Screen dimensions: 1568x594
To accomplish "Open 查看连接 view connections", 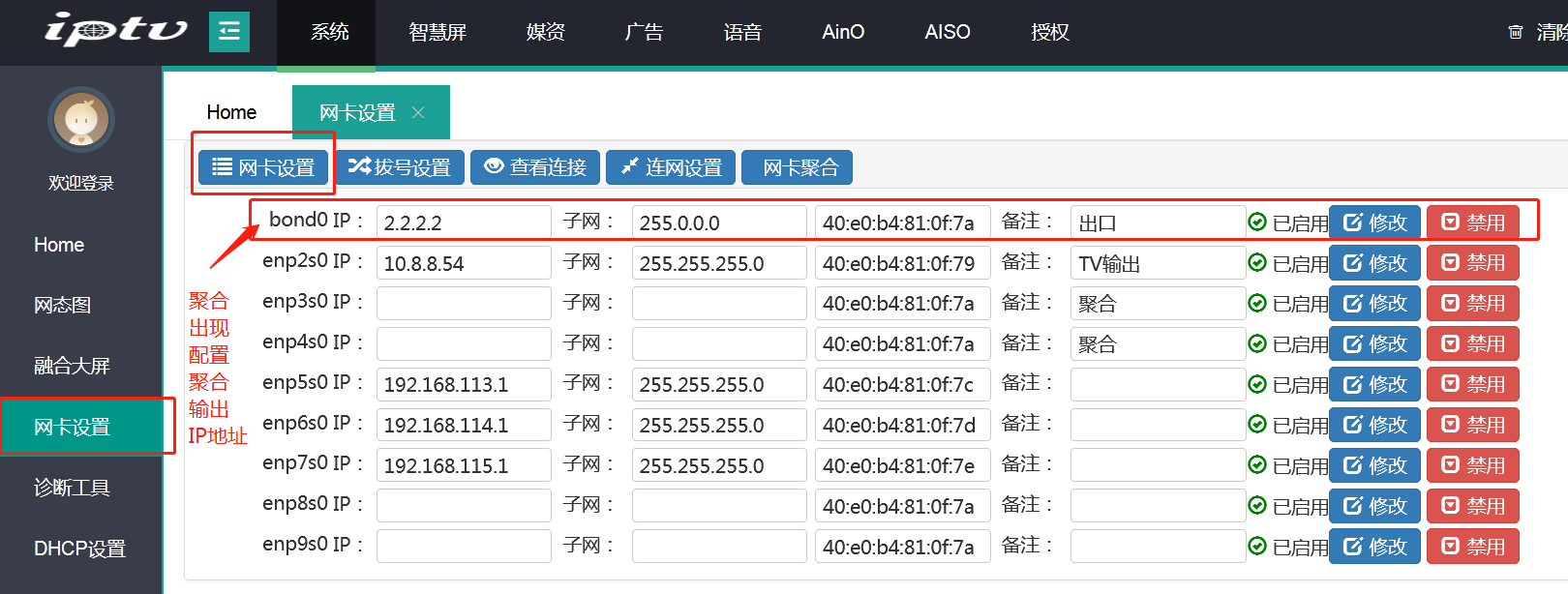I will tap(535, 167).
